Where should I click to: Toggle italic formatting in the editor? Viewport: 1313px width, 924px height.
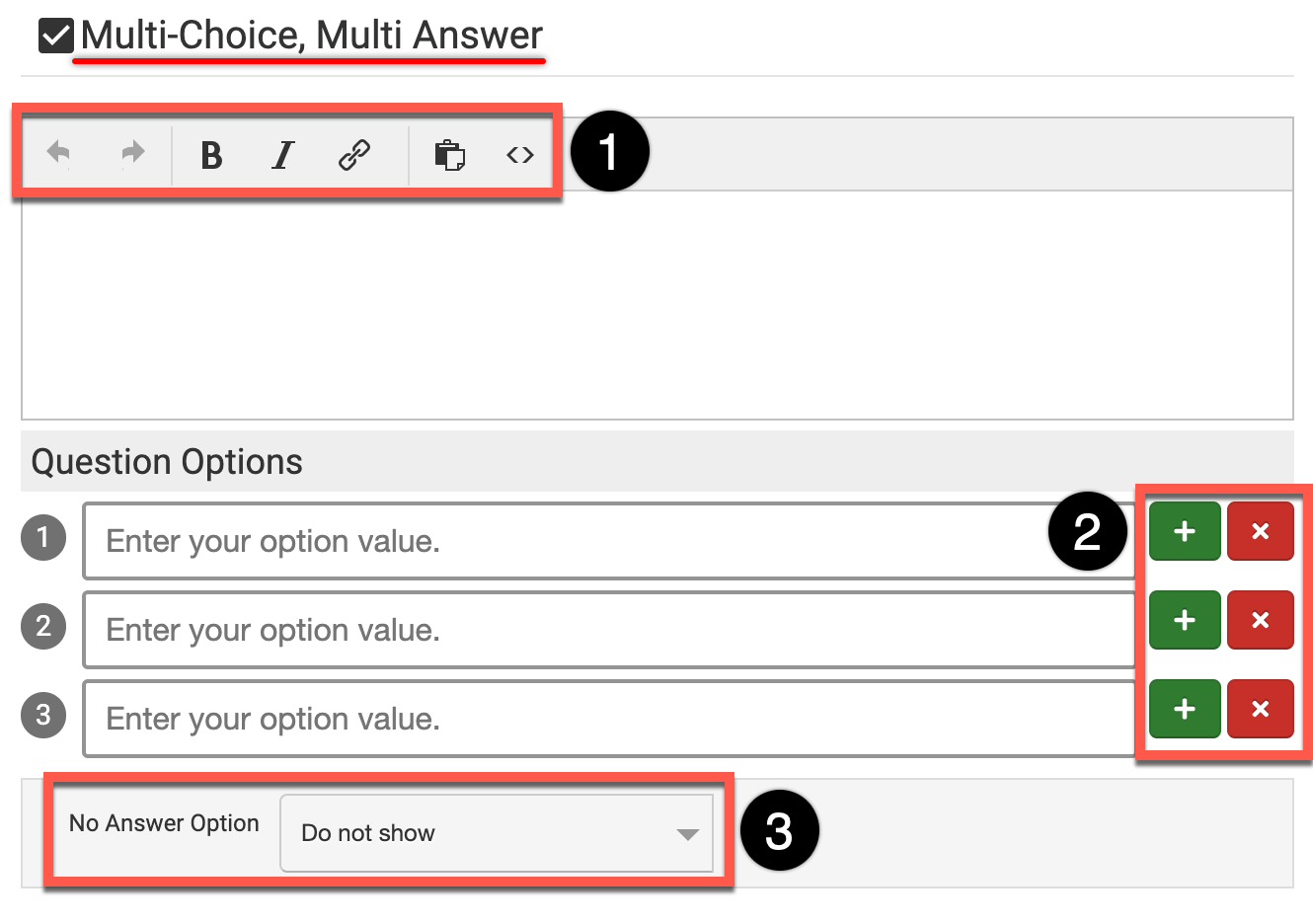tap(283, 155)
